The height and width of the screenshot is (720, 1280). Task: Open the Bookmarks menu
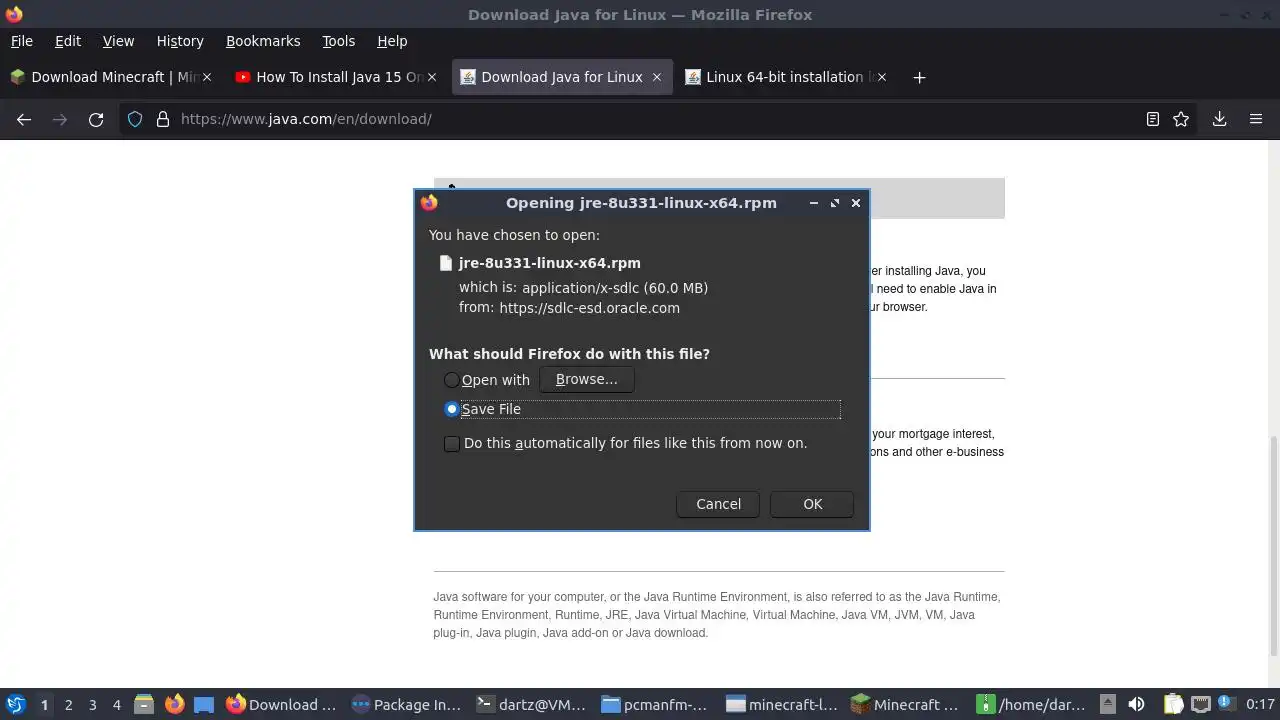[x=263, y=41]
